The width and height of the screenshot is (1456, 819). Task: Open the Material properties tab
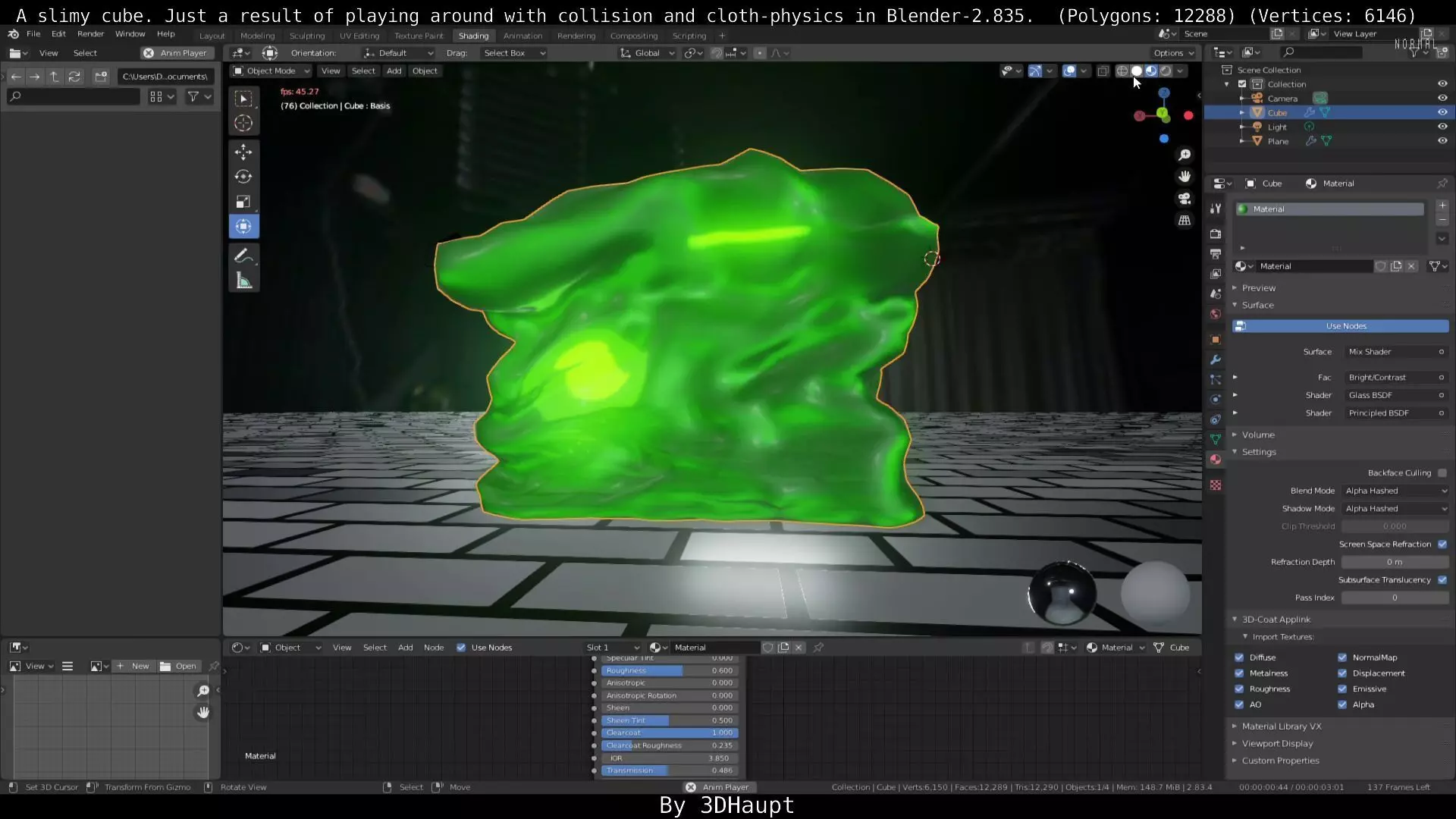point(1216,460)
